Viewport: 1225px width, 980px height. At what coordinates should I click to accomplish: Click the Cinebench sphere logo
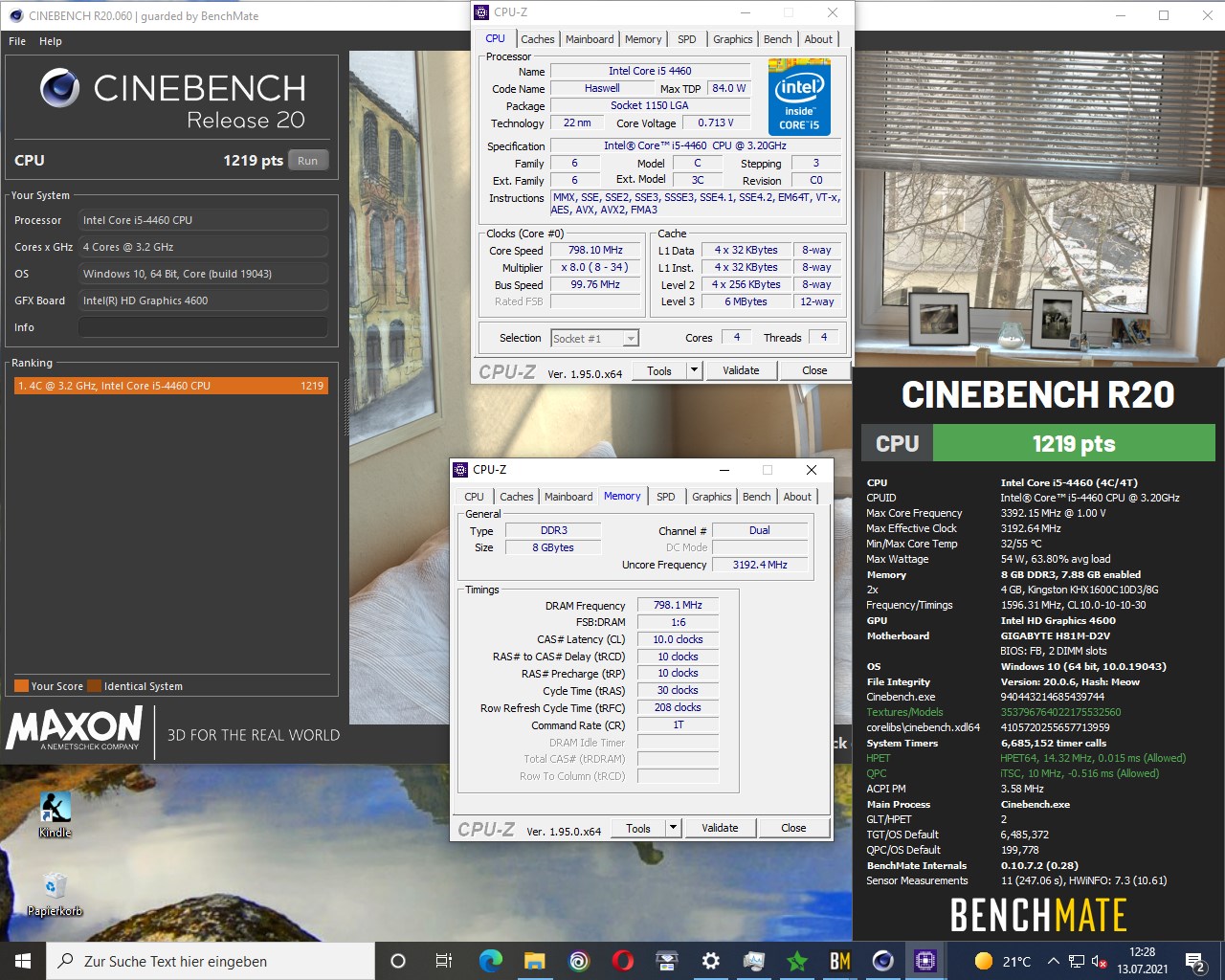tap(59, 88)
